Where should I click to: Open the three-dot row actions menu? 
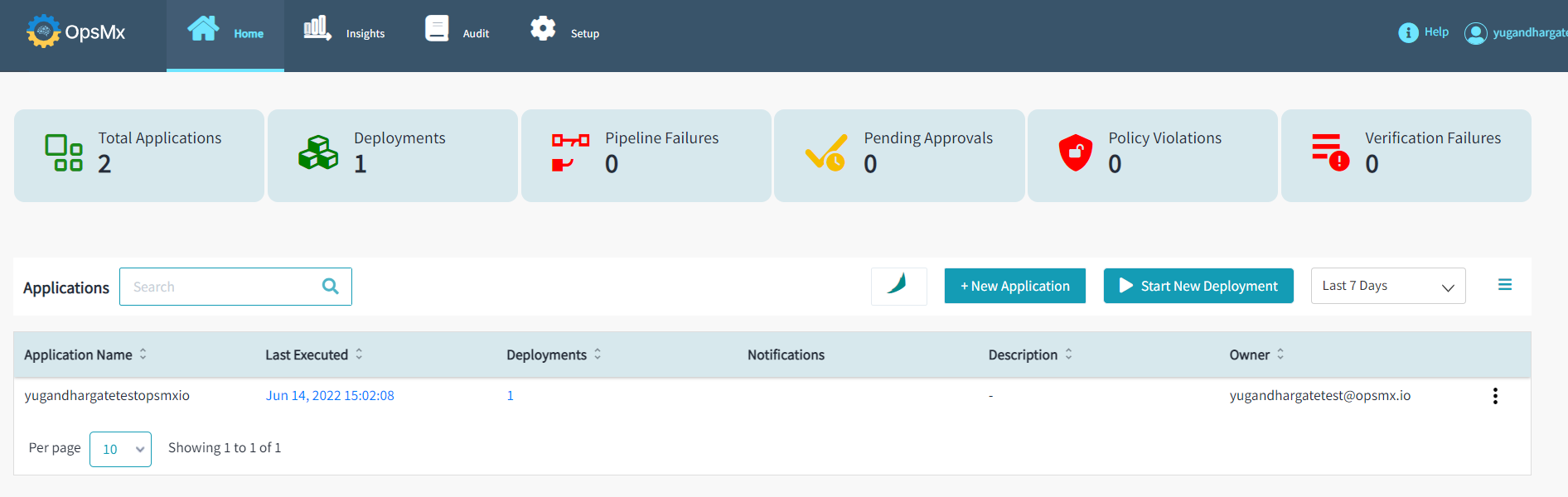point(1494,396)
